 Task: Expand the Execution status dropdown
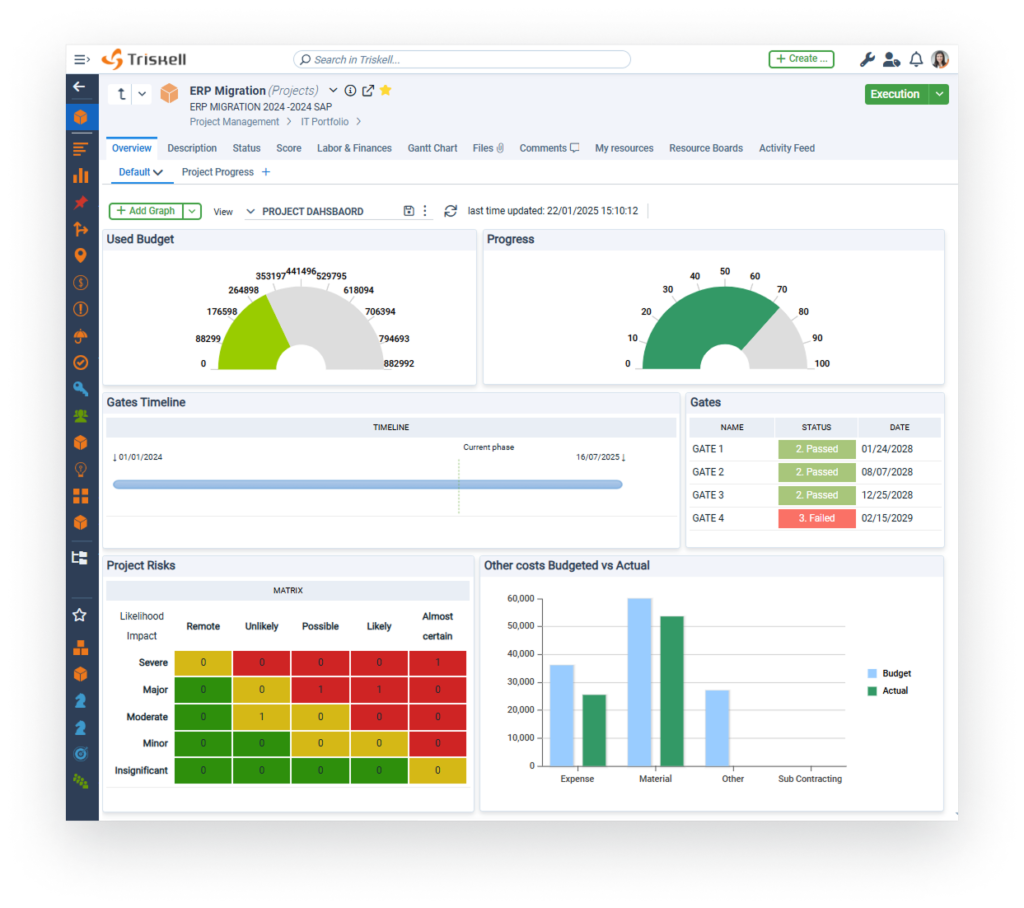click(938, 93)
